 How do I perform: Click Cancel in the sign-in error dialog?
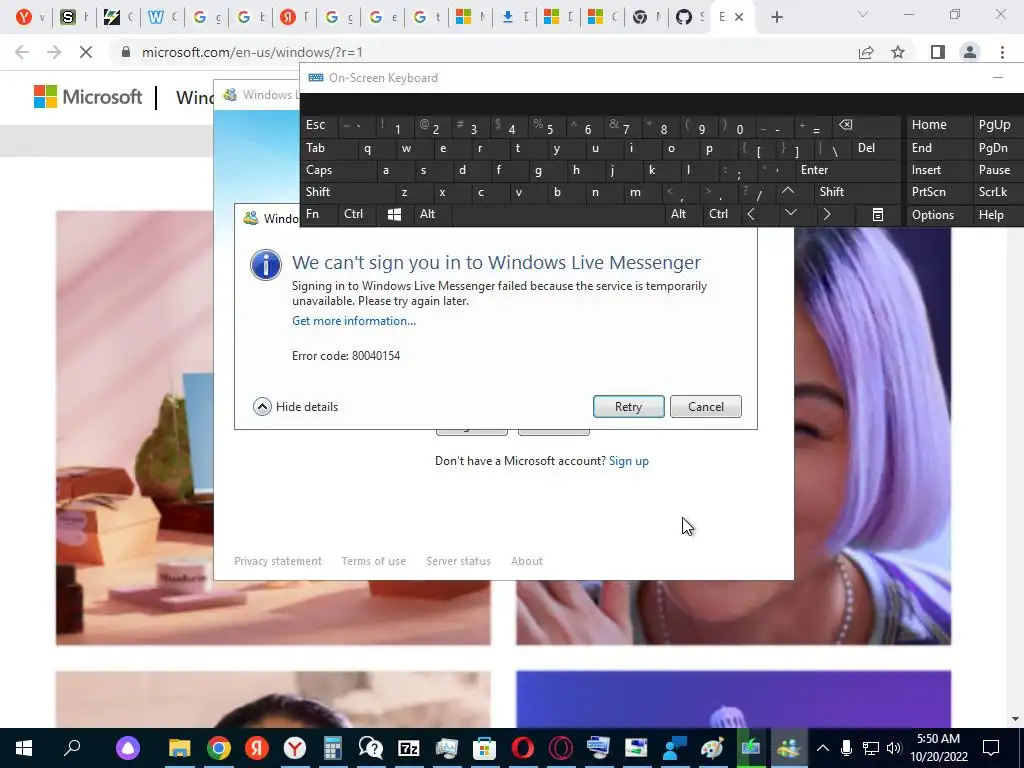(705, 406)
